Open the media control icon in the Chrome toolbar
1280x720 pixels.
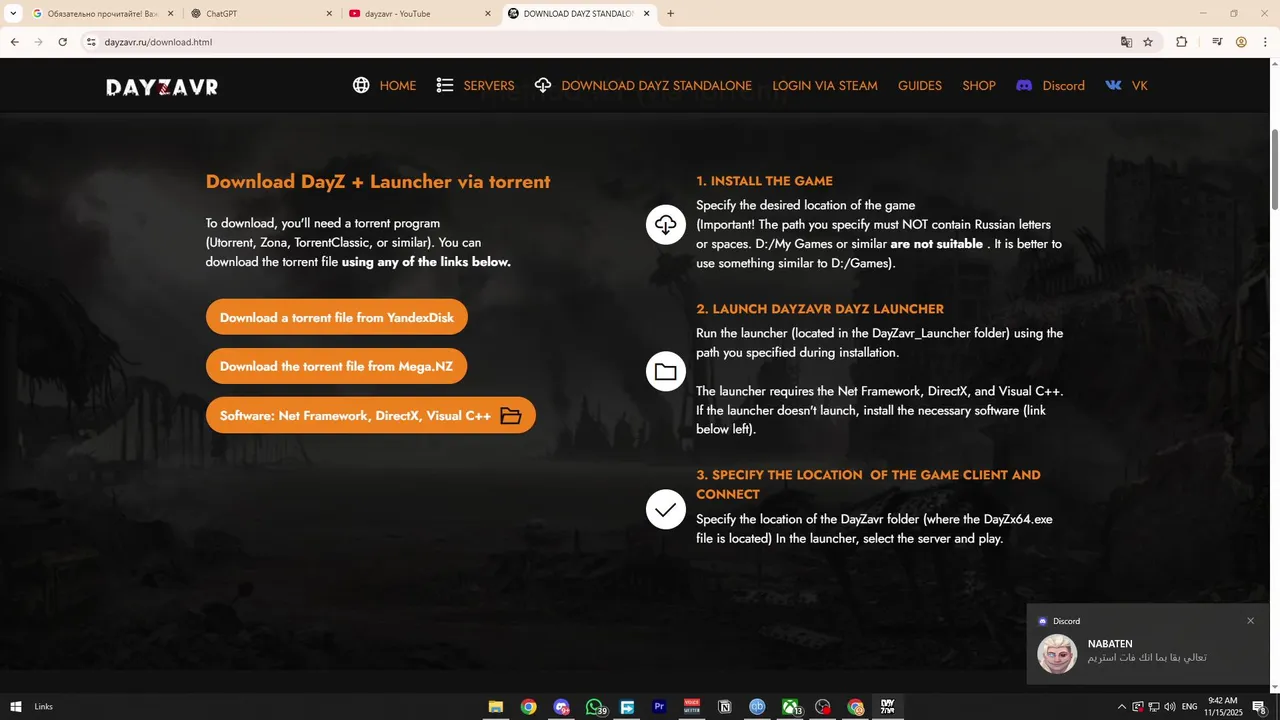coord(1217,42)
